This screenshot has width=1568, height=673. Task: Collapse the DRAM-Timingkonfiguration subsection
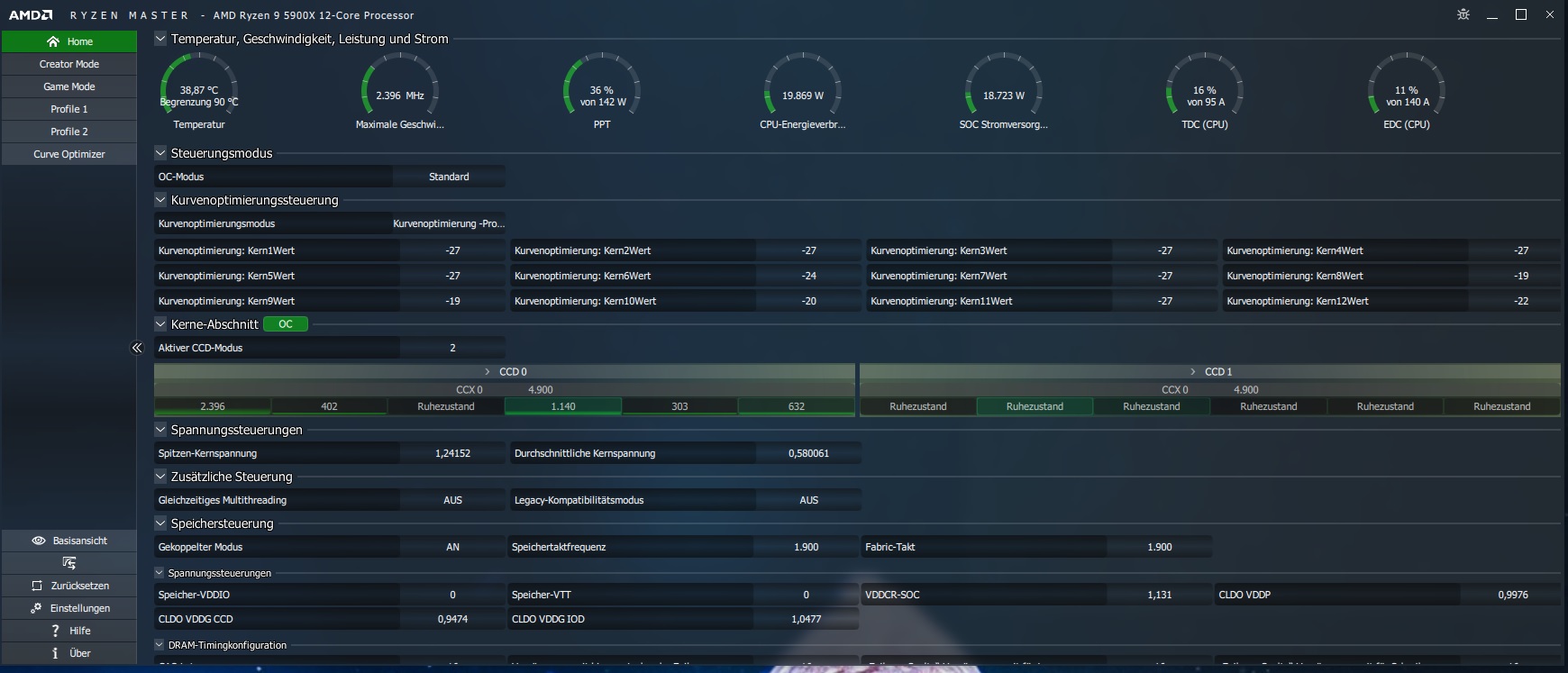click(x=160, y=645)
